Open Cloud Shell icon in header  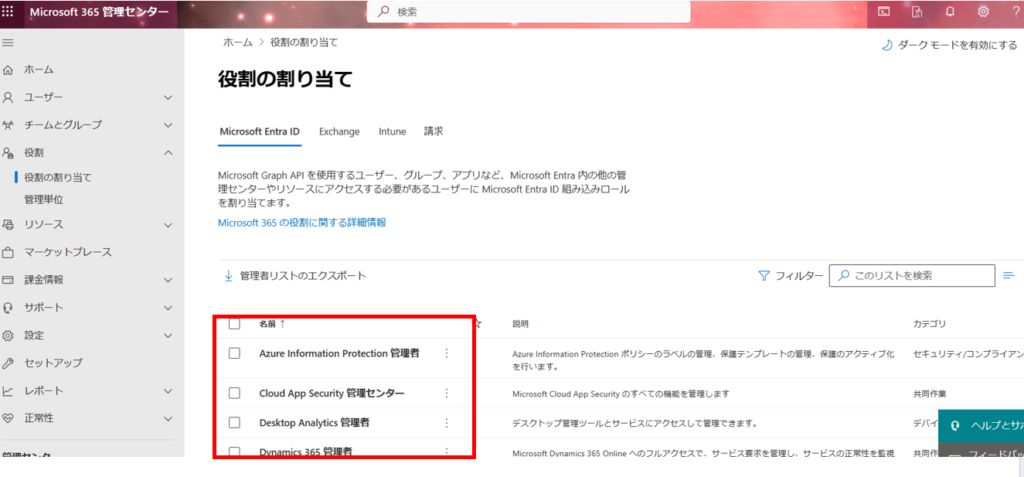pyautogui.click(x=883, y=11)
